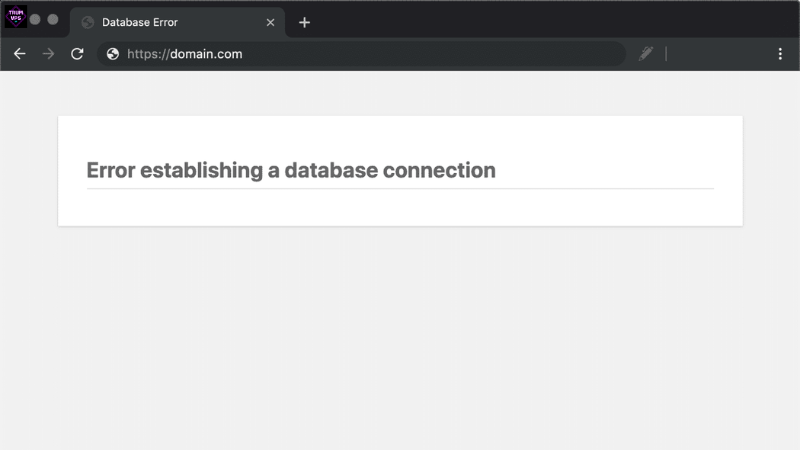The image size is (800, 450).
Task: Open the pencil extension icon
Action: (646, 54)
